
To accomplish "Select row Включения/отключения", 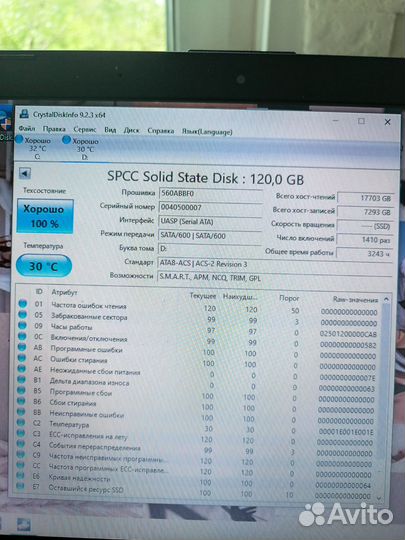I will pyautogui.click(x=198, y=341).
